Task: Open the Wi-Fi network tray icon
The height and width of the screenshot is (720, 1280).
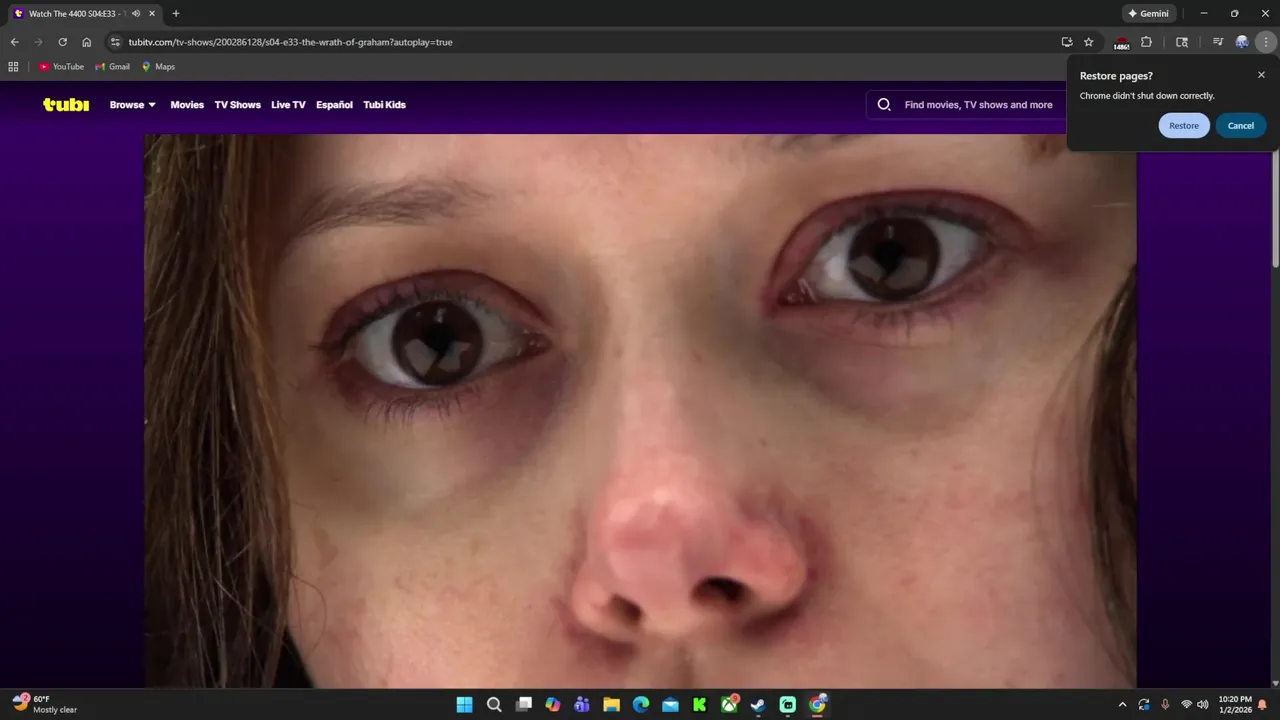Action: (1187, 705)
